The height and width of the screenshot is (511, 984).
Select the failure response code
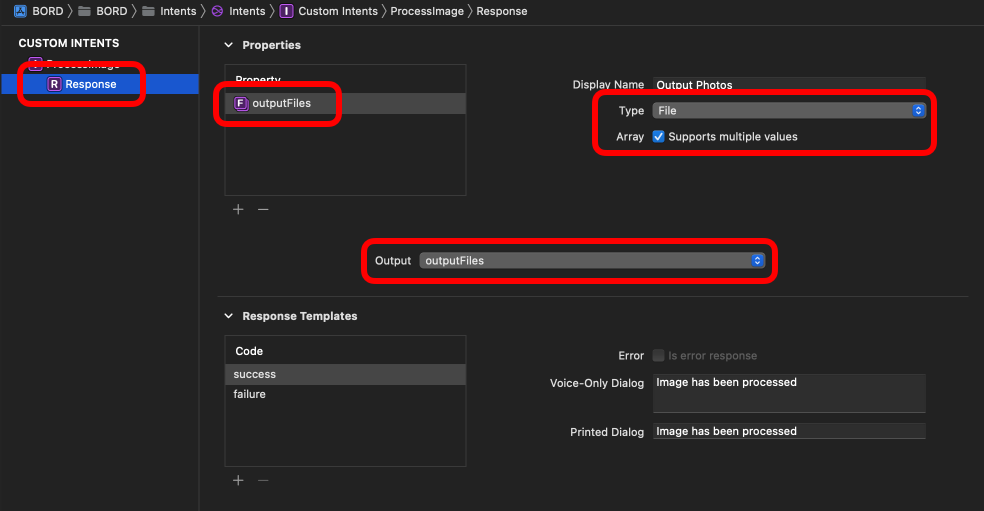pos(250,394)
